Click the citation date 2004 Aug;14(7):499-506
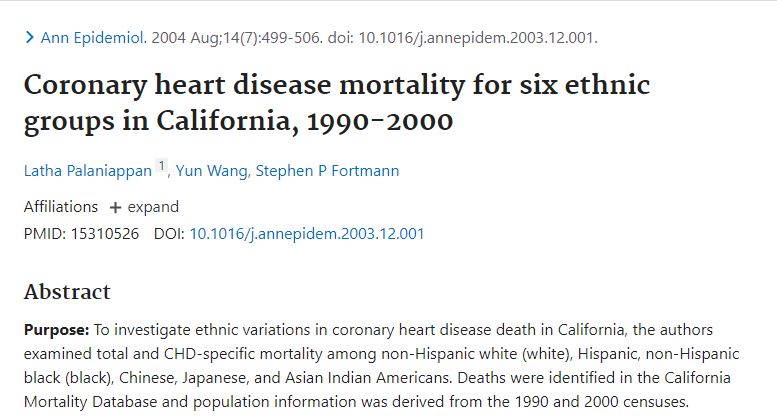The height and width of the screenshot is (420, 777). (x=236, y=38)
